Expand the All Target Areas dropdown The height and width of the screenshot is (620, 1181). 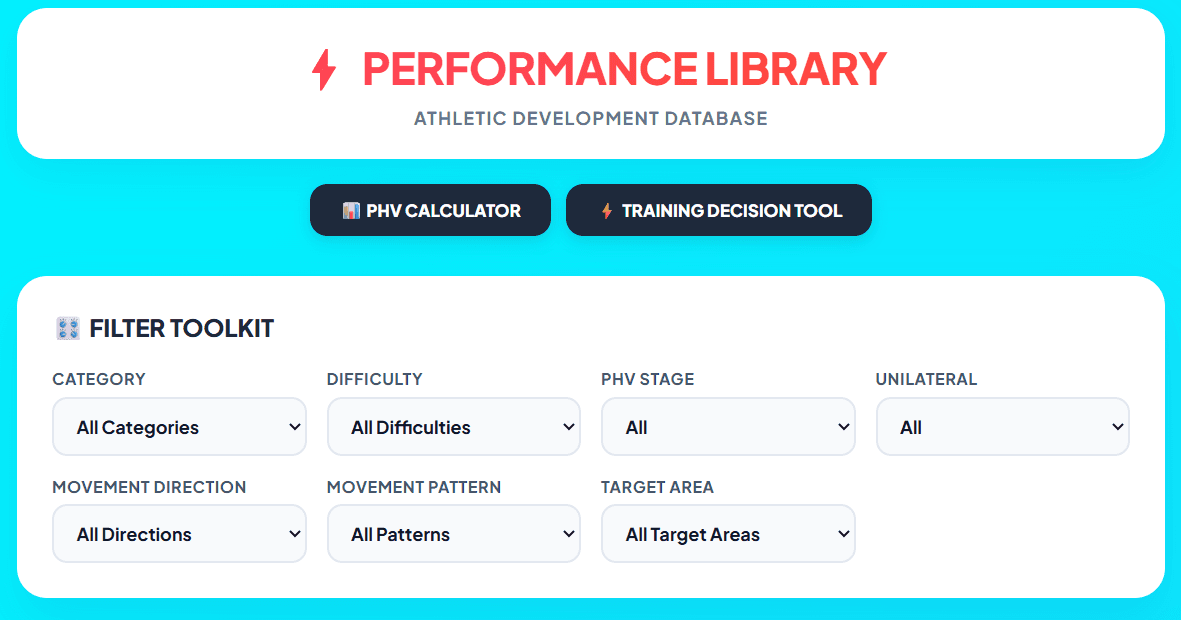728,534
